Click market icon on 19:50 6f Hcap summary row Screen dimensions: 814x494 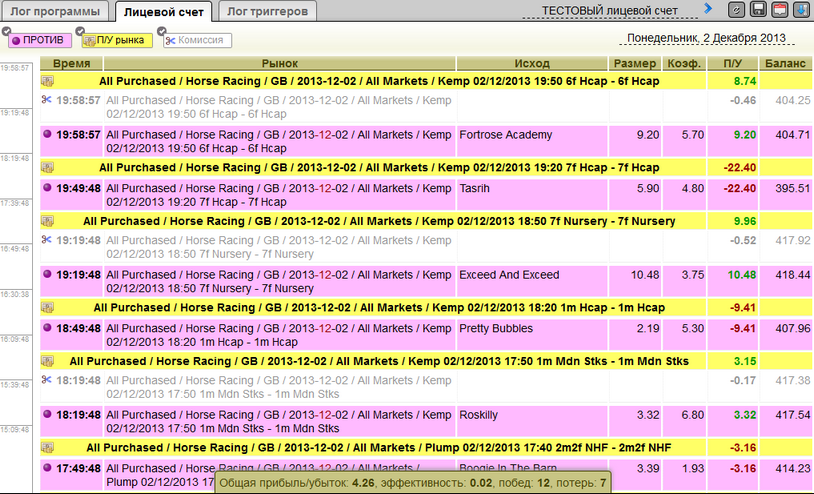47,81
